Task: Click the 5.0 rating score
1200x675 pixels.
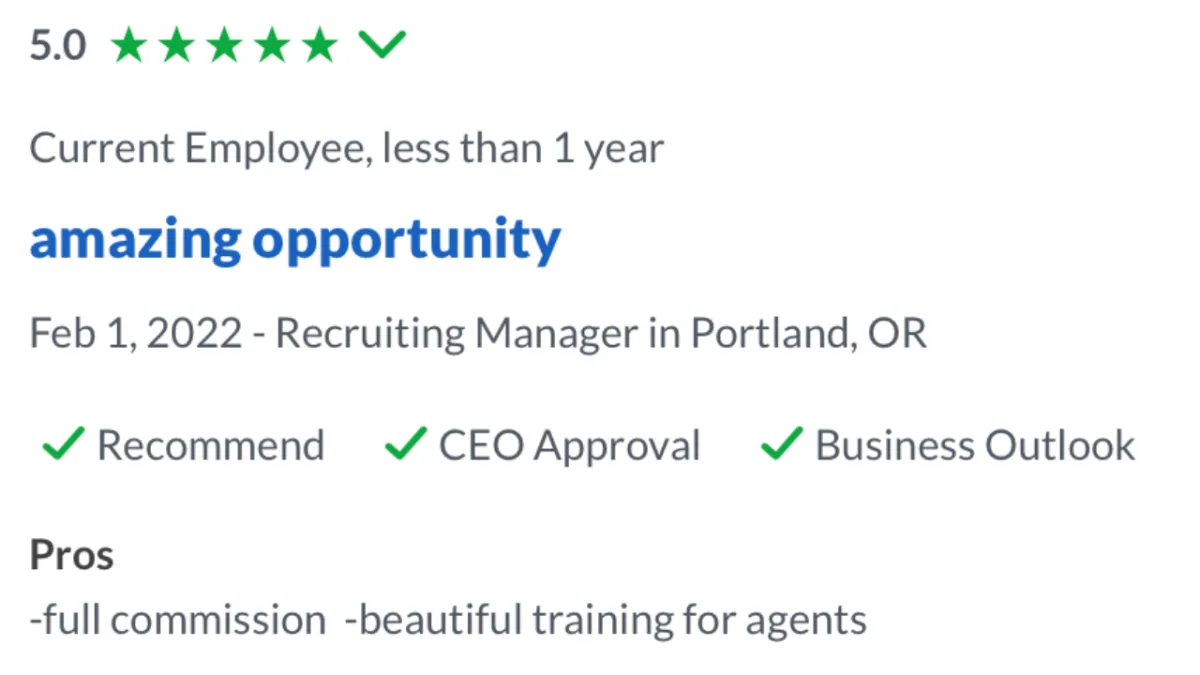Action: (x=58, y=46)
